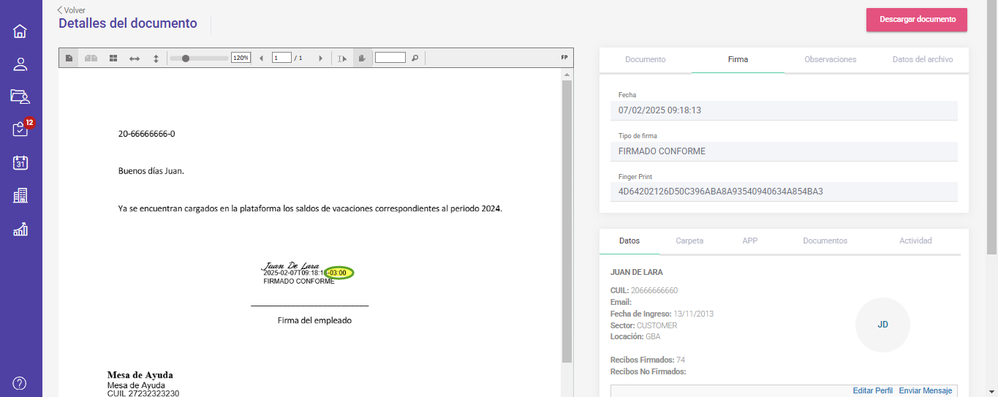
Task: Open the folder search icon in sidebar
Action: pyautogui.click(x=20, y=97)
